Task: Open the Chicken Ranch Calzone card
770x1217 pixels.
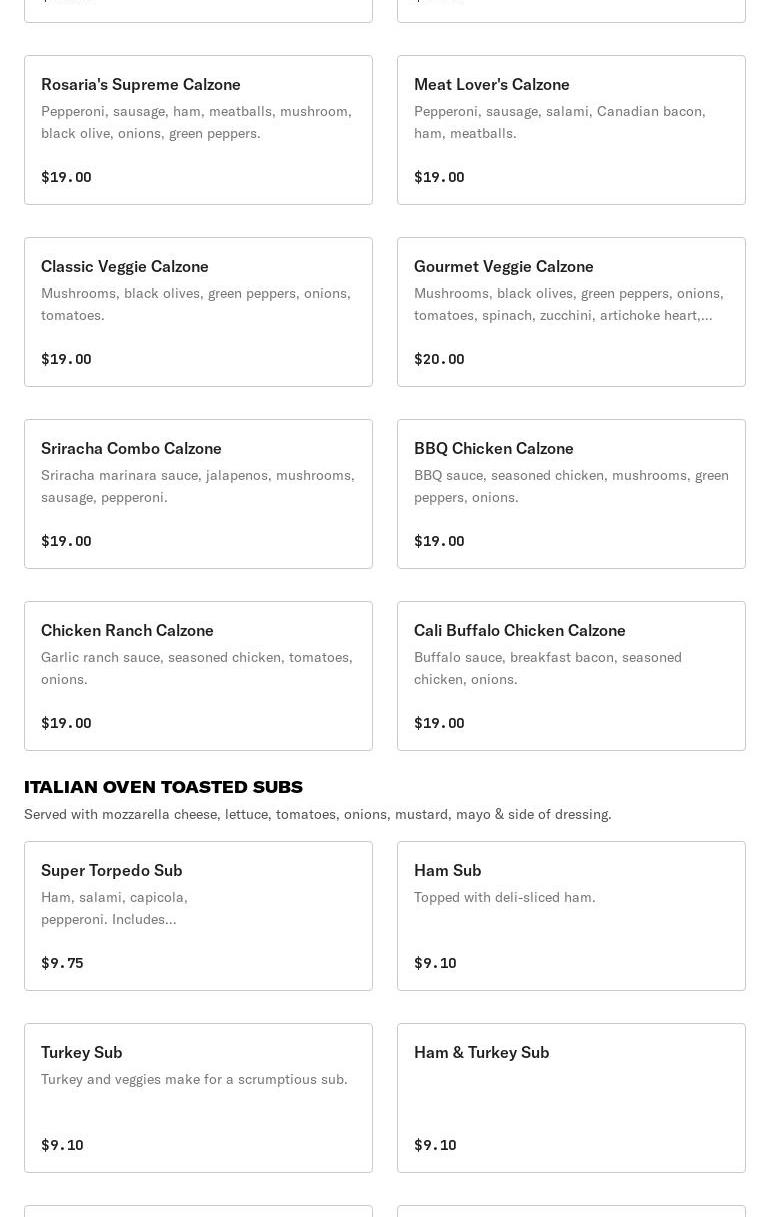Action: click(198, 676)
